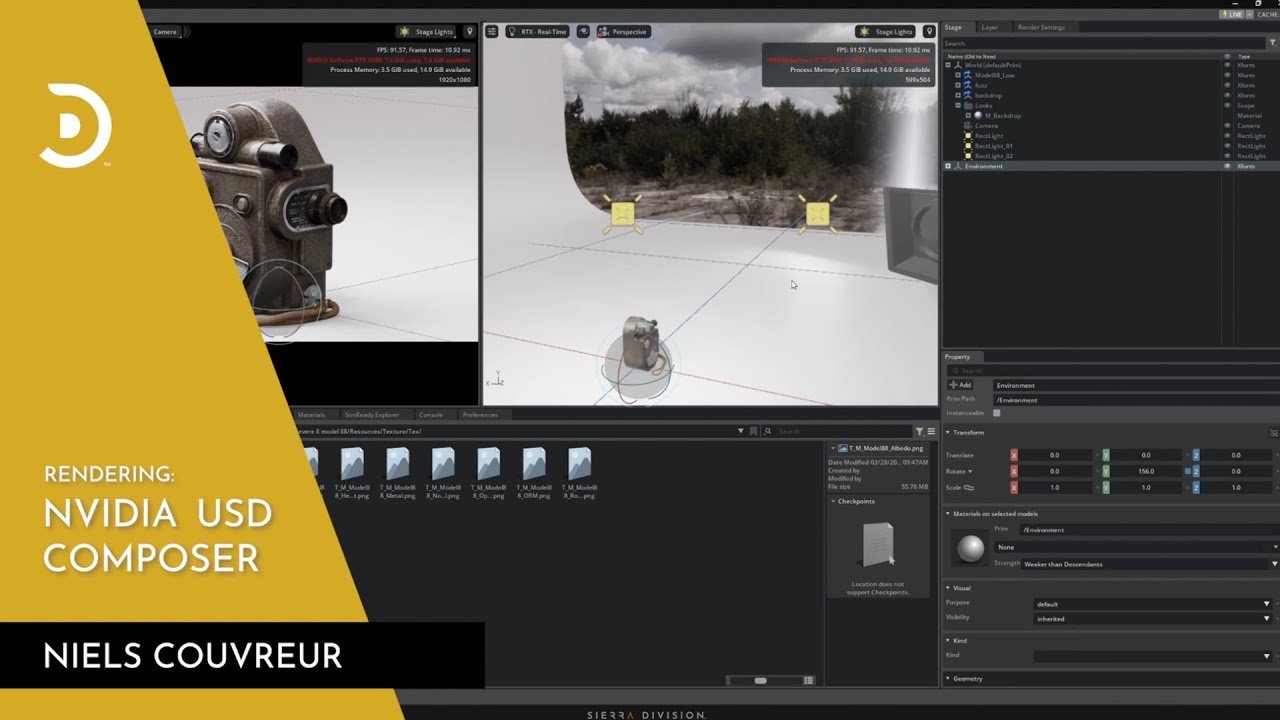Viewport: 1280px width, 720px height.
Task: Switch to the Layer tab
Action: (989, 27)
